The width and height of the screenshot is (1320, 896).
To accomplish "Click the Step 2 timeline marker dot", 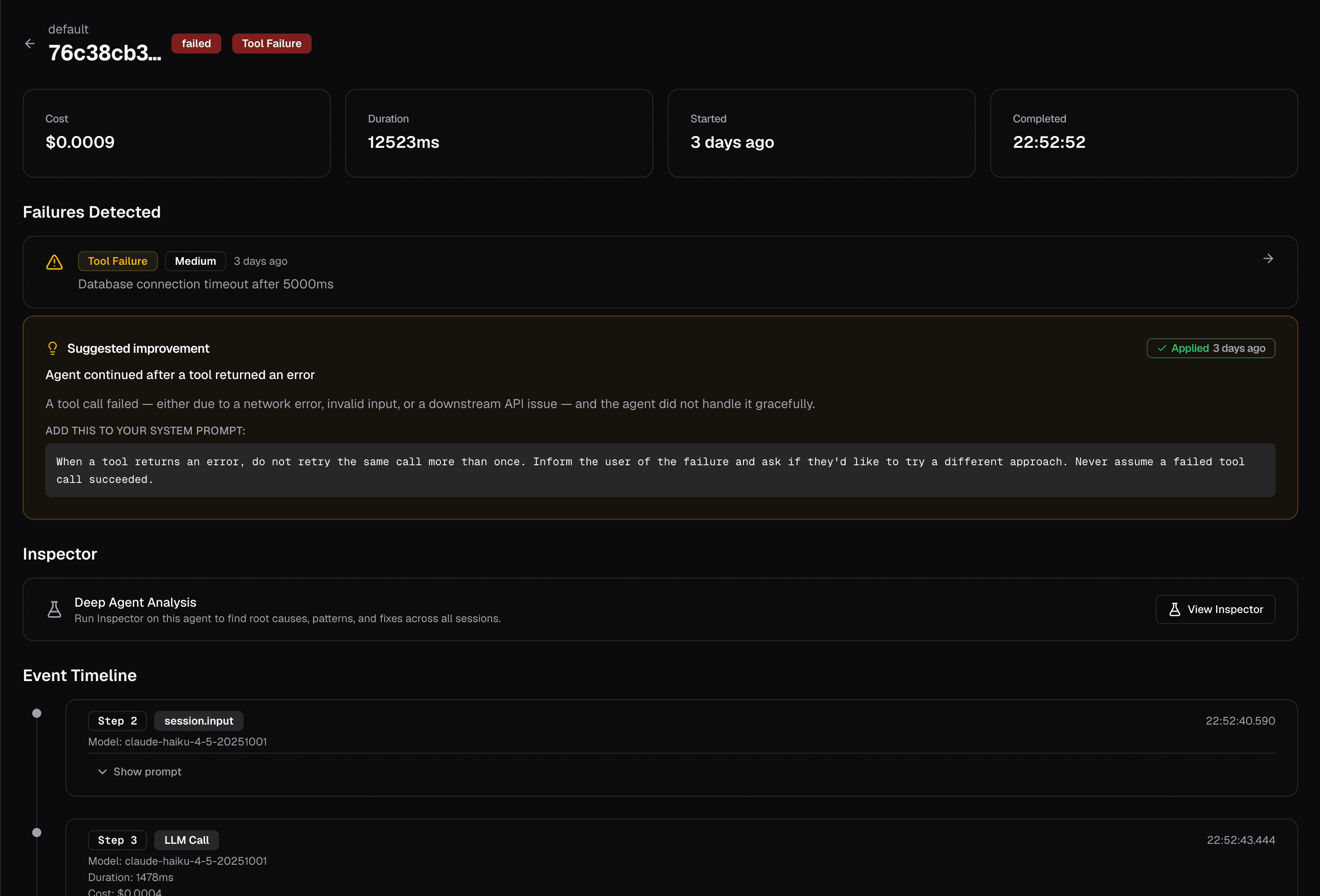I will pyautogui.click(x=37, y=713).
